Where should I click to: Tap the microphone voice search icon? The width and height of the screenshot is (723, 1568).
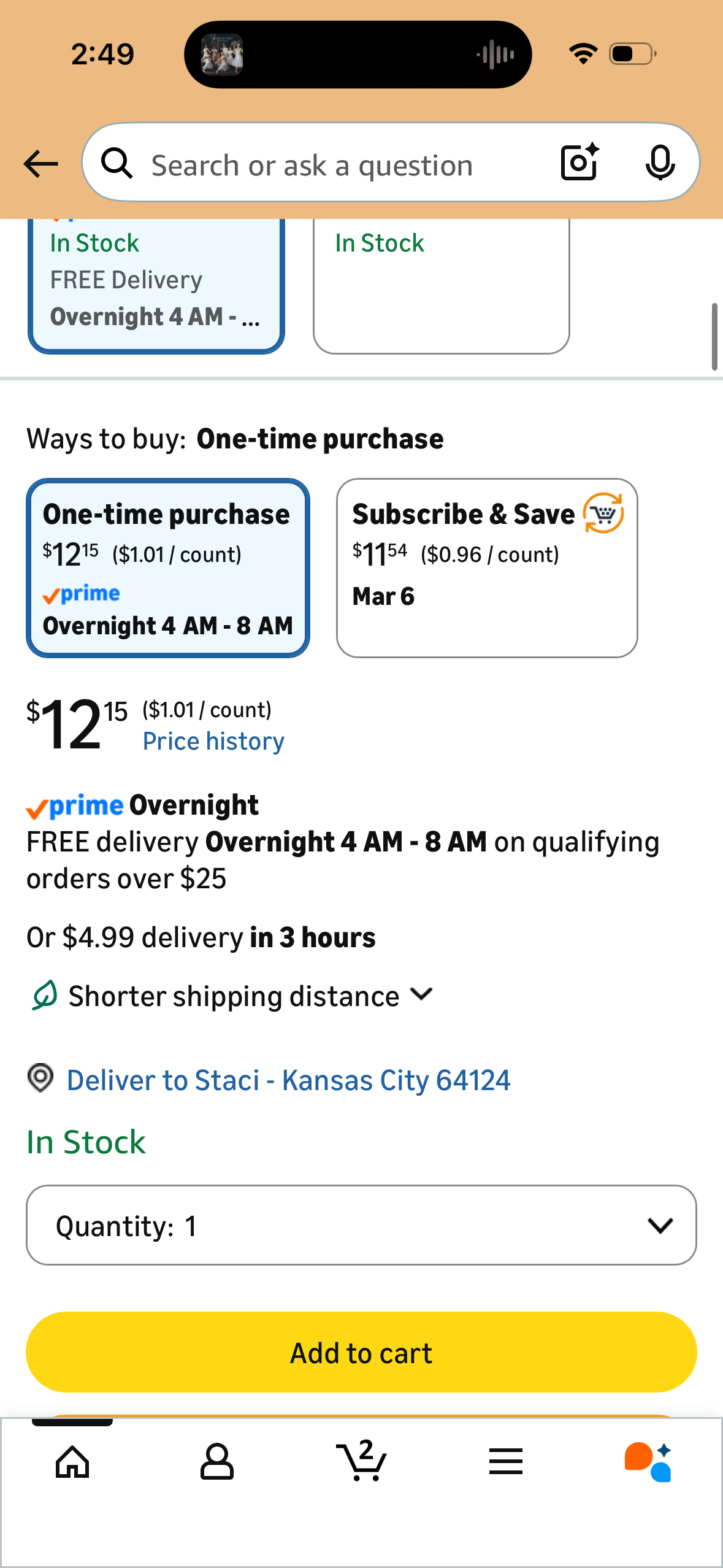click(660, 163)
